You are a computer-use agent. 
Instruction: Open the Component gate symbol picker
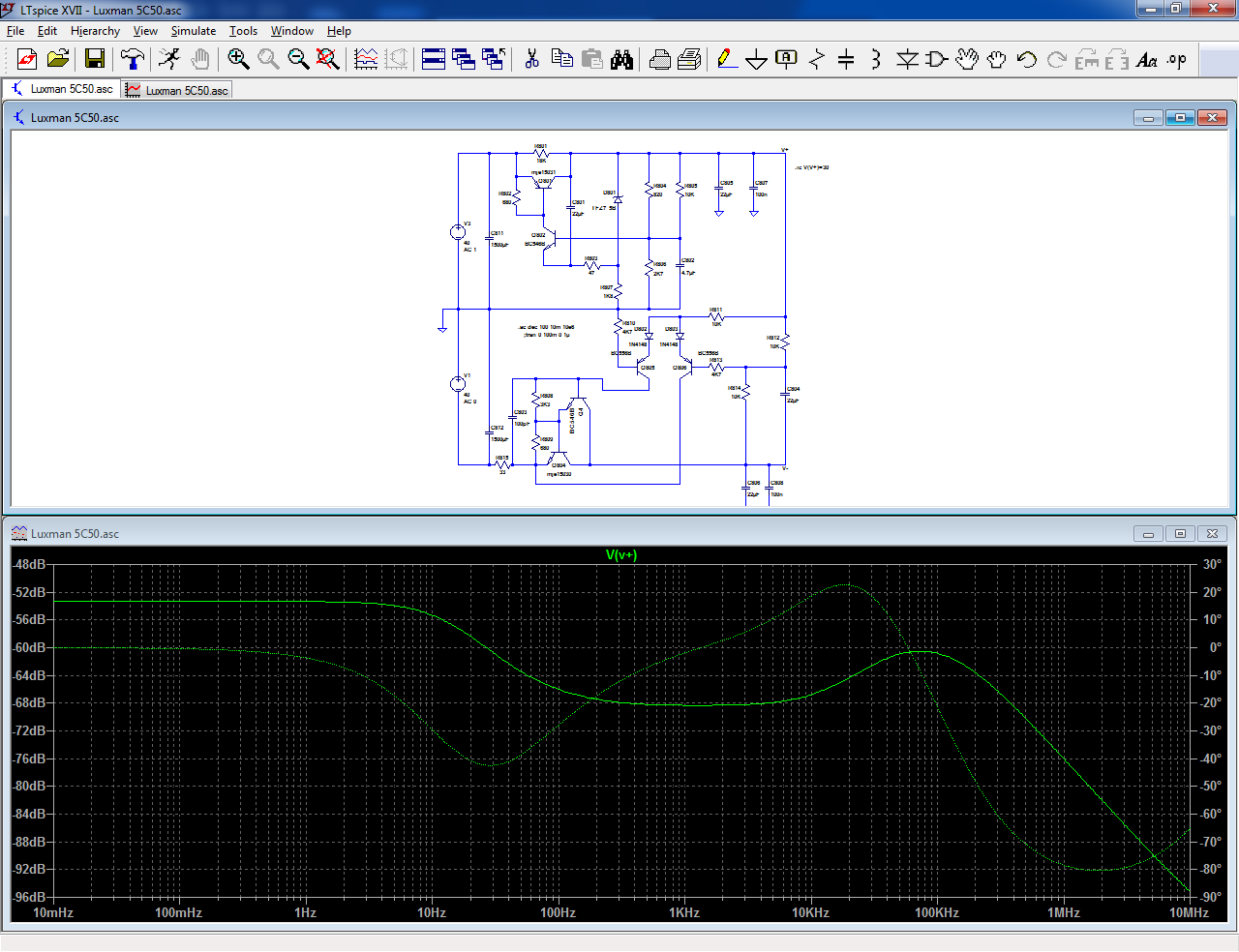[936, 59]
